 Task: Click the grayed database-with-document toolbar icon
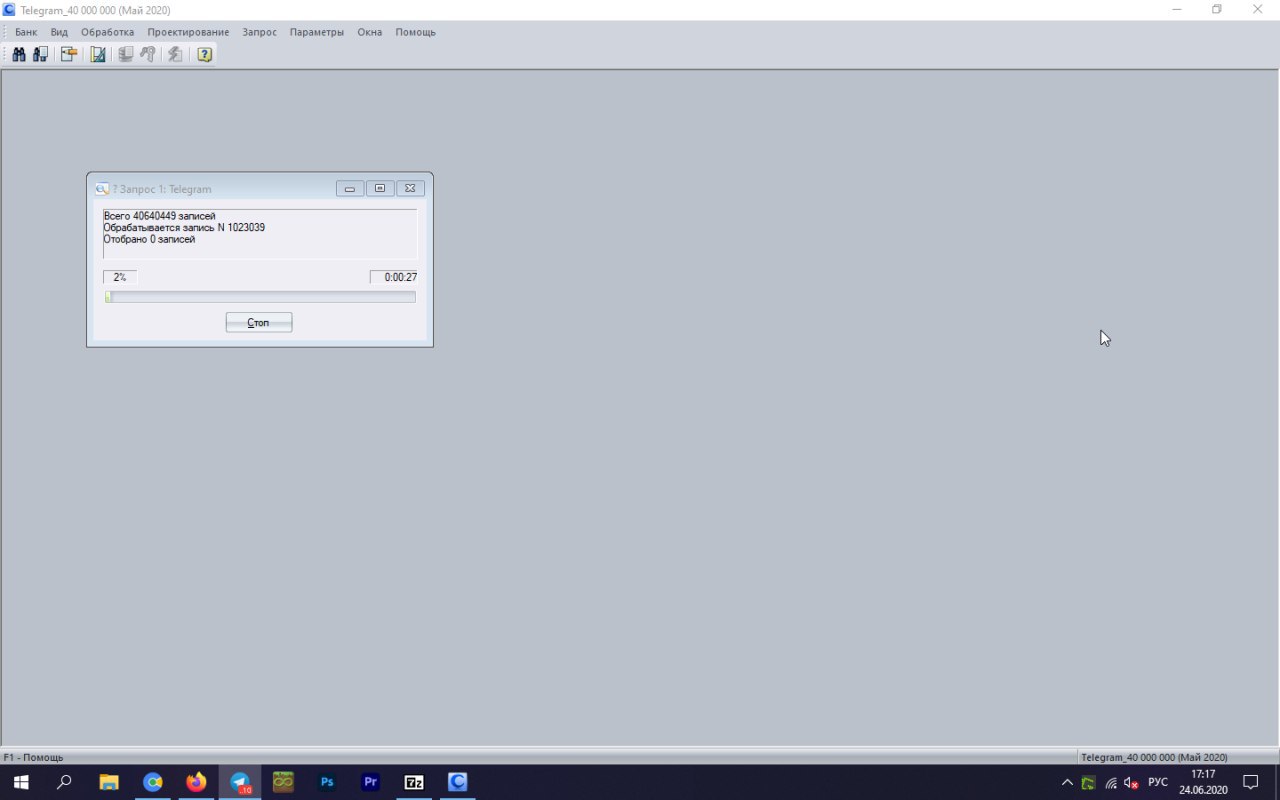(125, 54)
